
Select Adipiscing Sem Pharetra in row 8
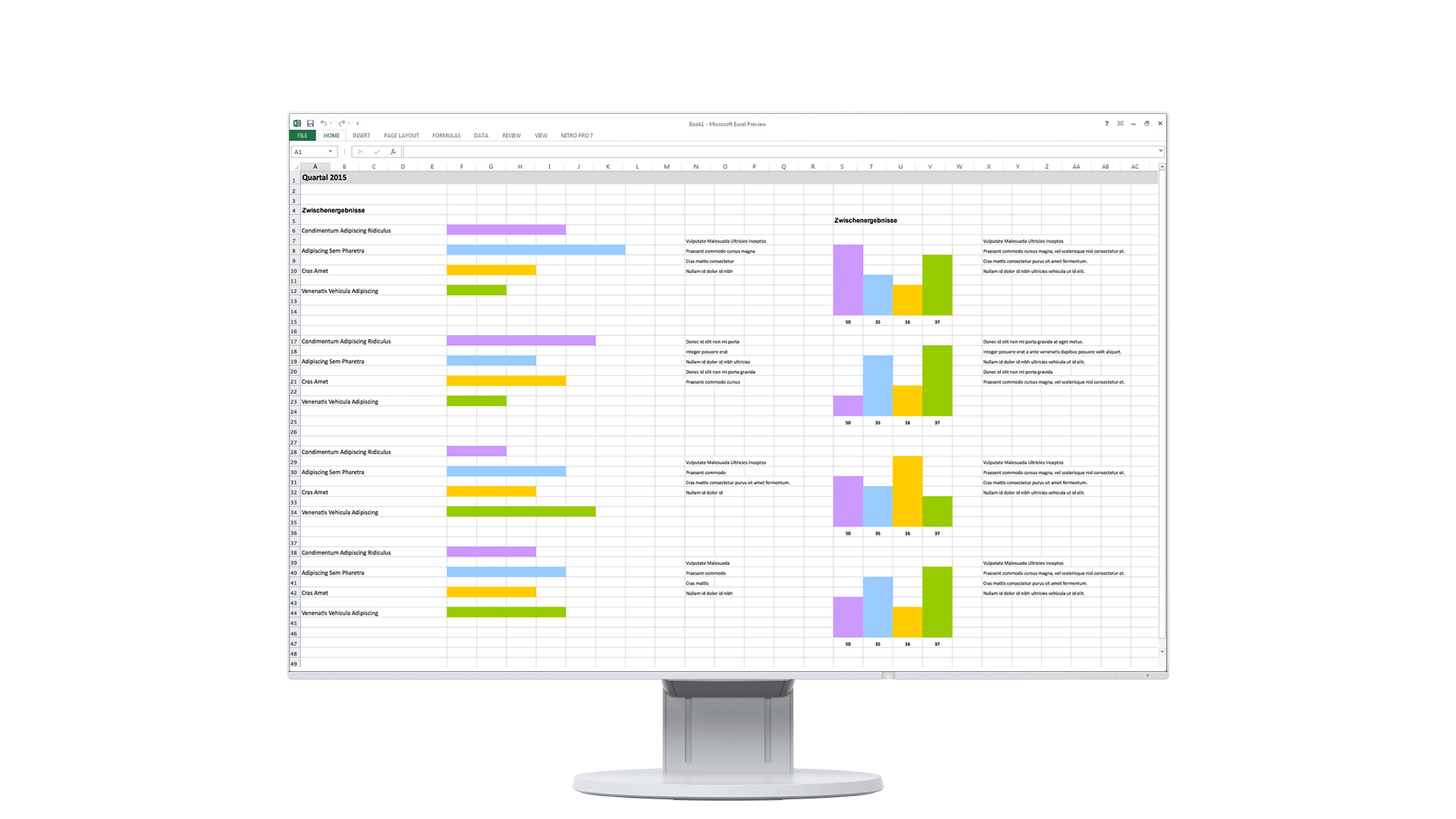pyautogui.click(x=333, y=251)
